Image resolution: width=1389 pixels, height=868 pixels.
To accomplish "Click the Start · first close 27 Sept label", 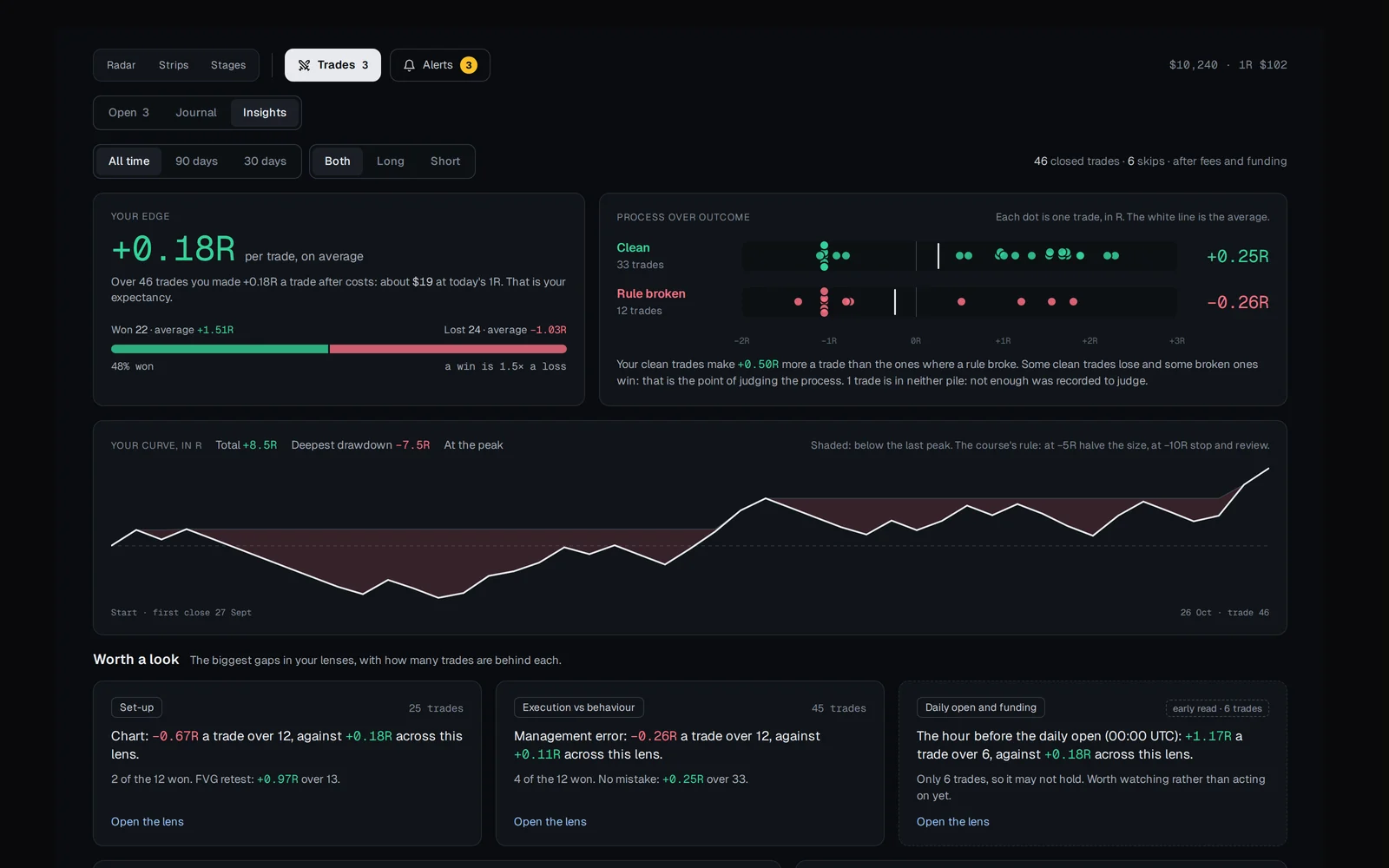I will (x=181, y=613).
